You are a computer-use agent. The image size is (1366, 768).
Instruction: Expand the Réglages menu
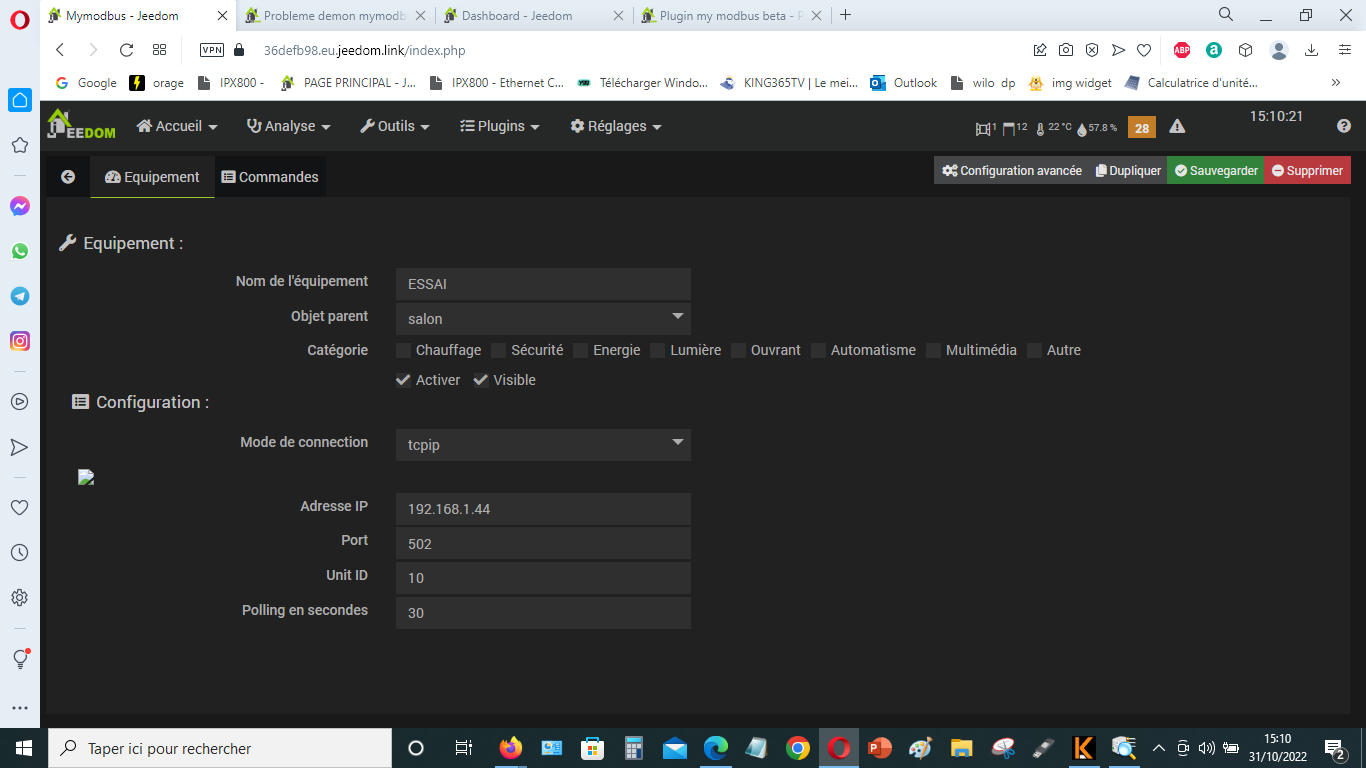point(616,126)
